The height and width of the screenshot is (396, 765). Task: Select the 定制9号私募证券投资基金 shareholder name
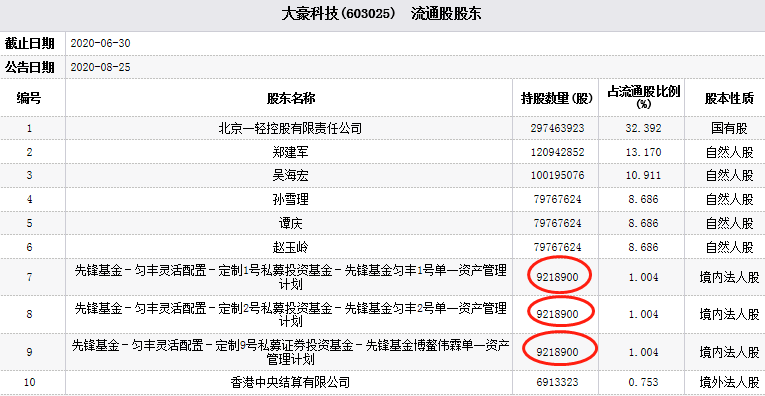[290, 352]
